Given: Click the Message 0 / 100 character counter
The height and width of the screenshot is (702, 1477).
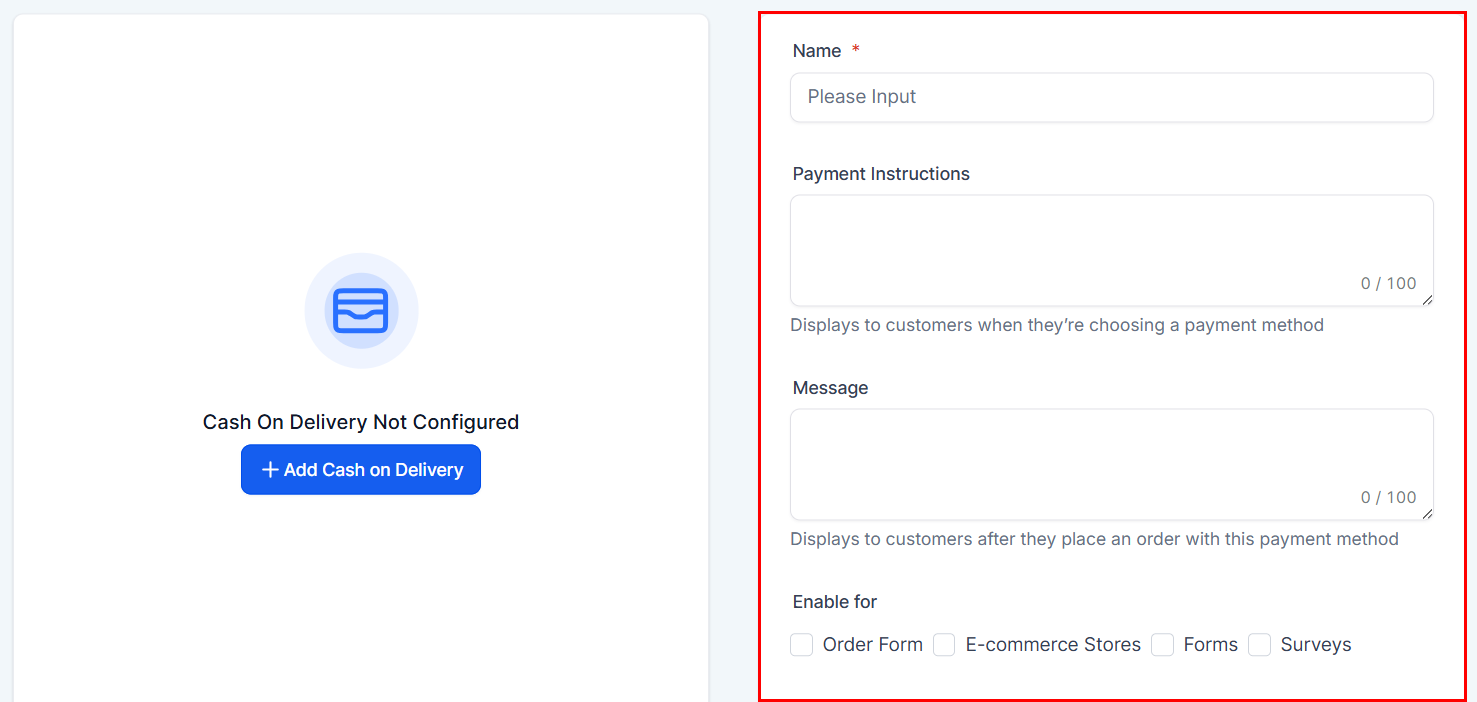Looking at the screenshot, I should pos(1388,497).
